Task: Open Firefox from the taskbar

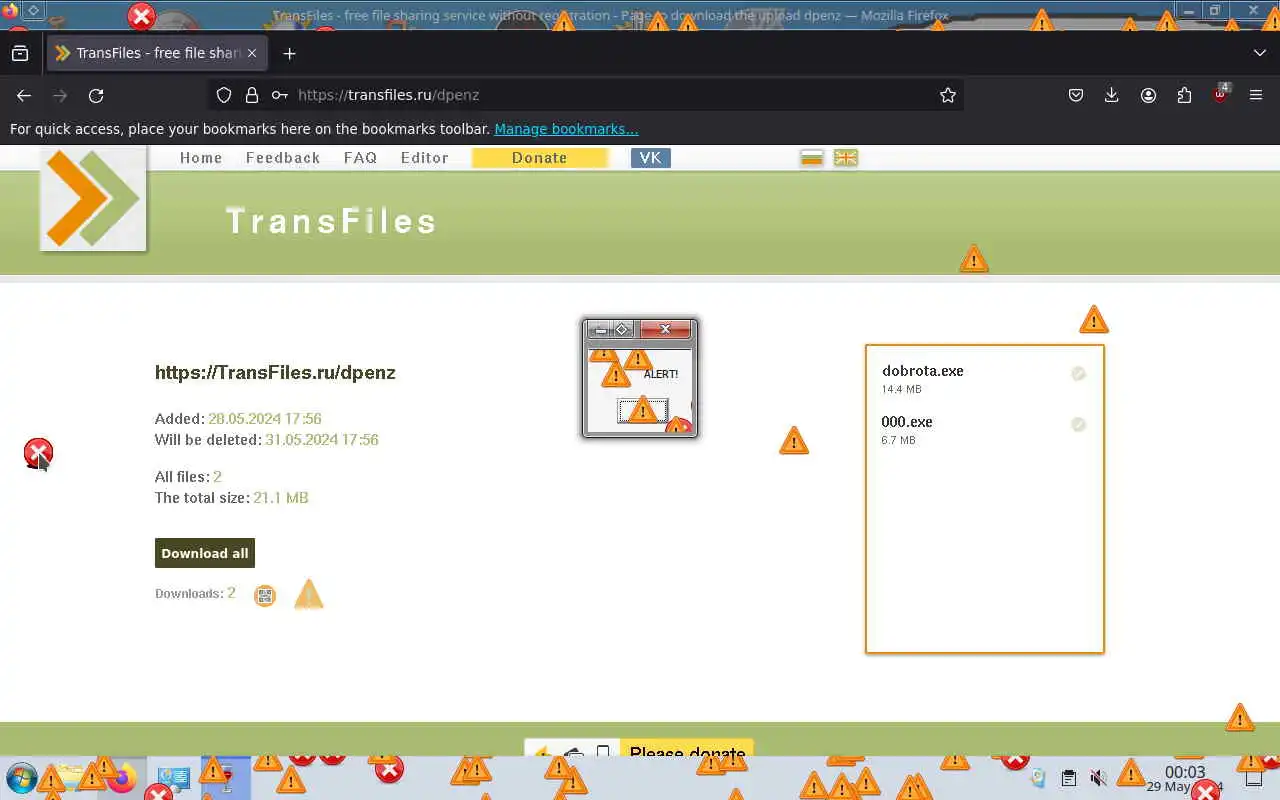Action: (122, 778)
